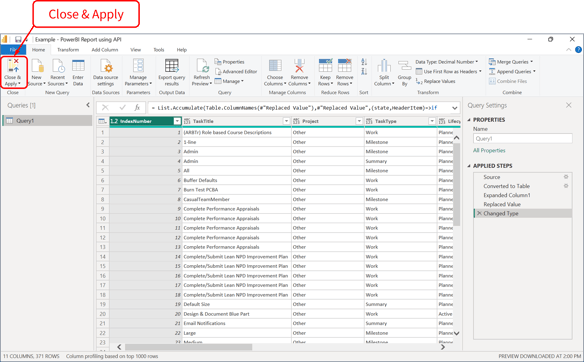This screenshot has width=584, height=362.
Task: Confirm the formula with the checkmark icon
Action: coord(123,108)
